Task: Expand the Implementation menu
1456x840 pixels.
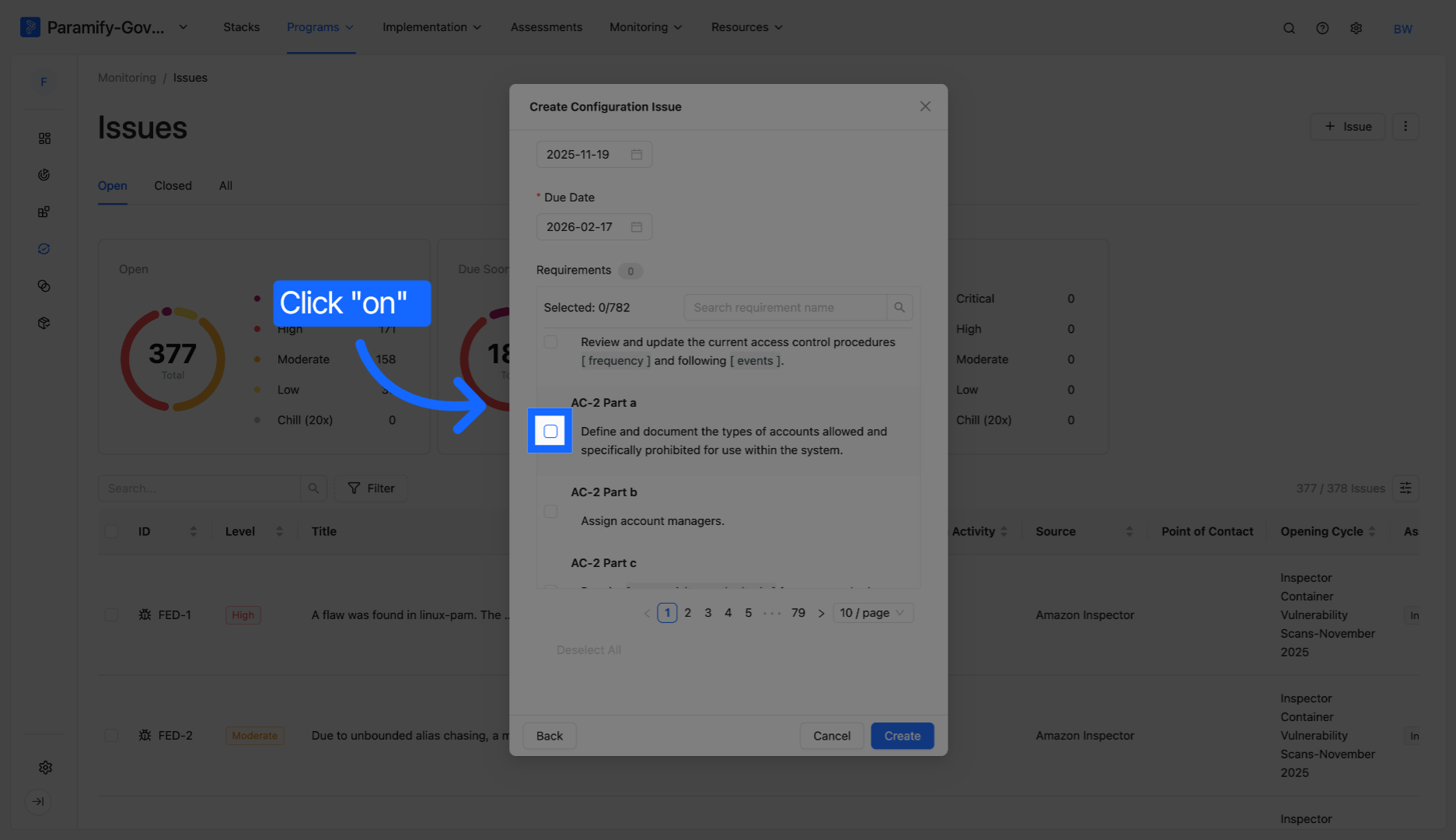Action: pyautogui.click(x=431, y=27)
